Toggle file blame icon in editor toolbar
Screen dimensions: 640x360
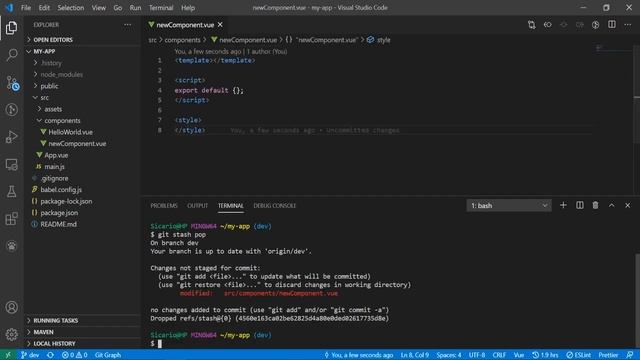596,25
